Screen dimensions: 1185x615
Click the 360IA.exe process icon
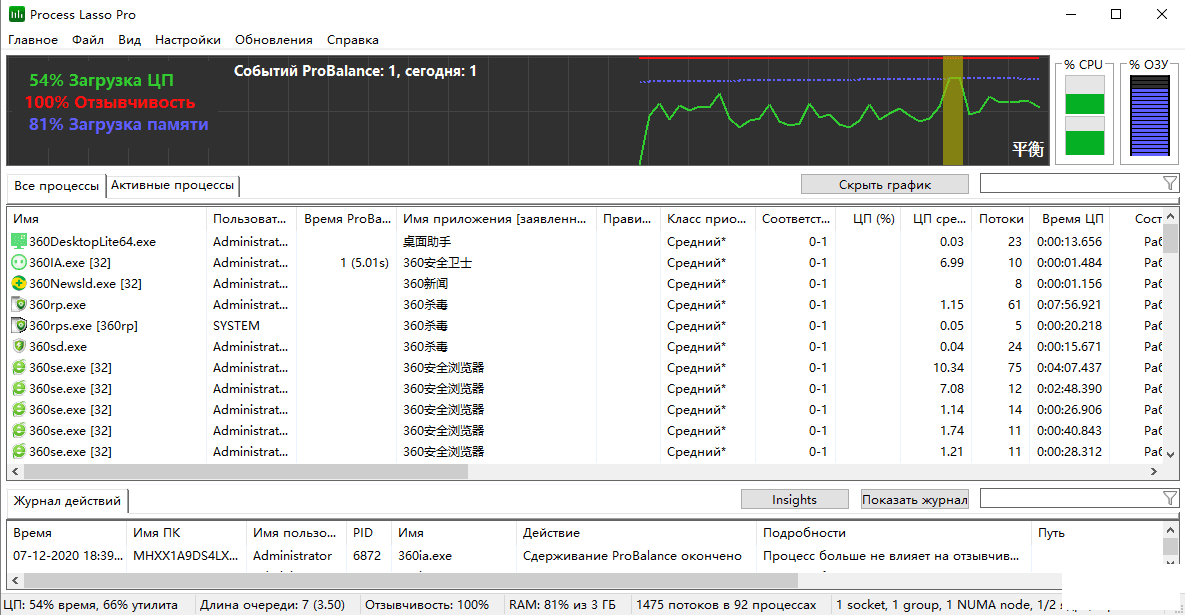[x=19, y=263]
